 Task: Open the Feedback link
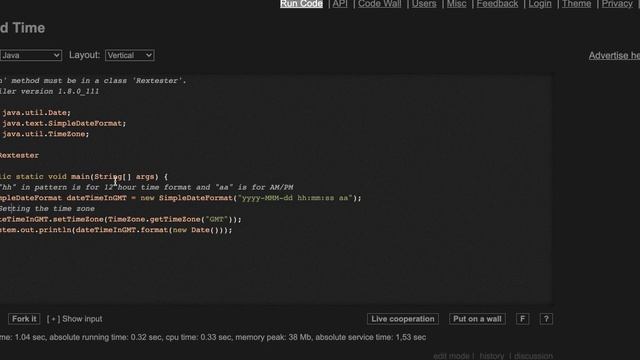click(x=497, y=4)
